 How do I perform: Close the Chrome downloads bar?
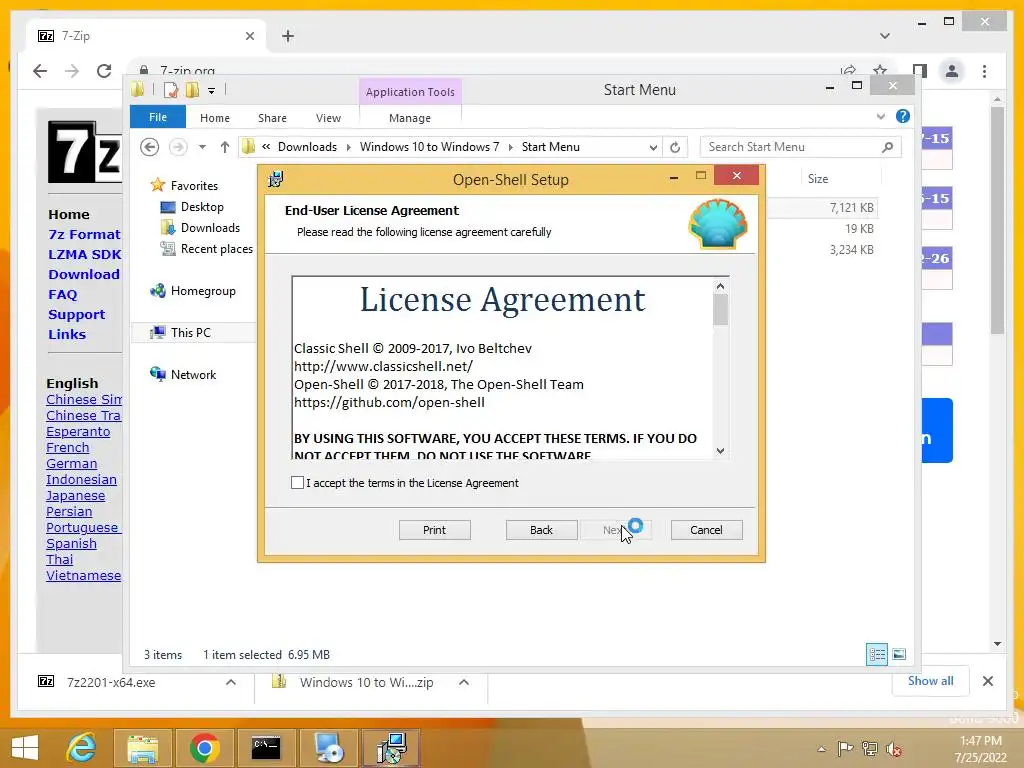987,681
